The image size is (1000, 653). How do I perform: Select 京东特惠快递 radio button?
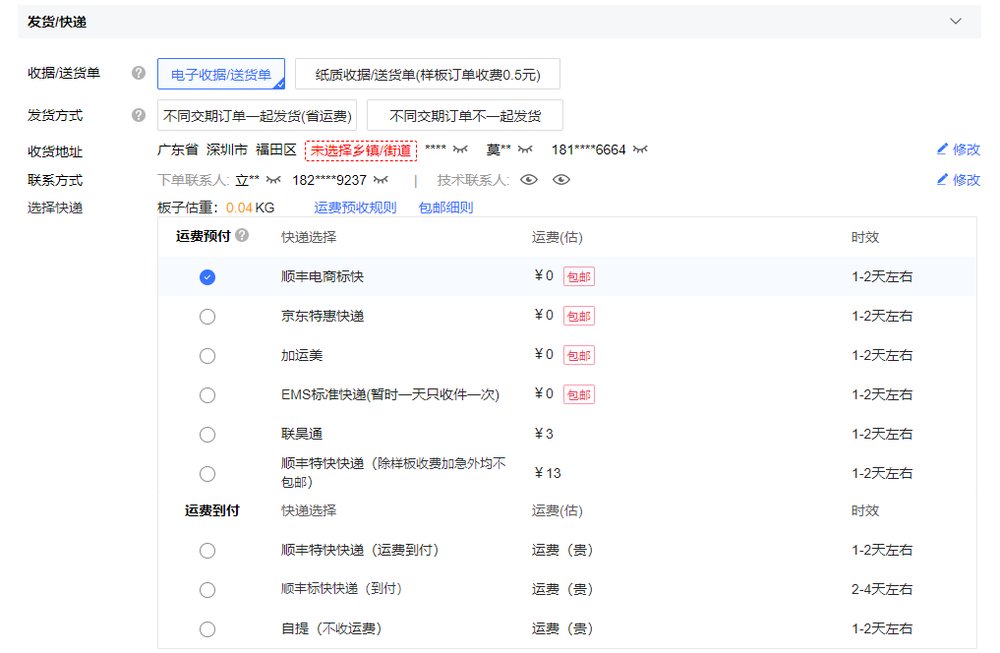[x=207, y=316]
